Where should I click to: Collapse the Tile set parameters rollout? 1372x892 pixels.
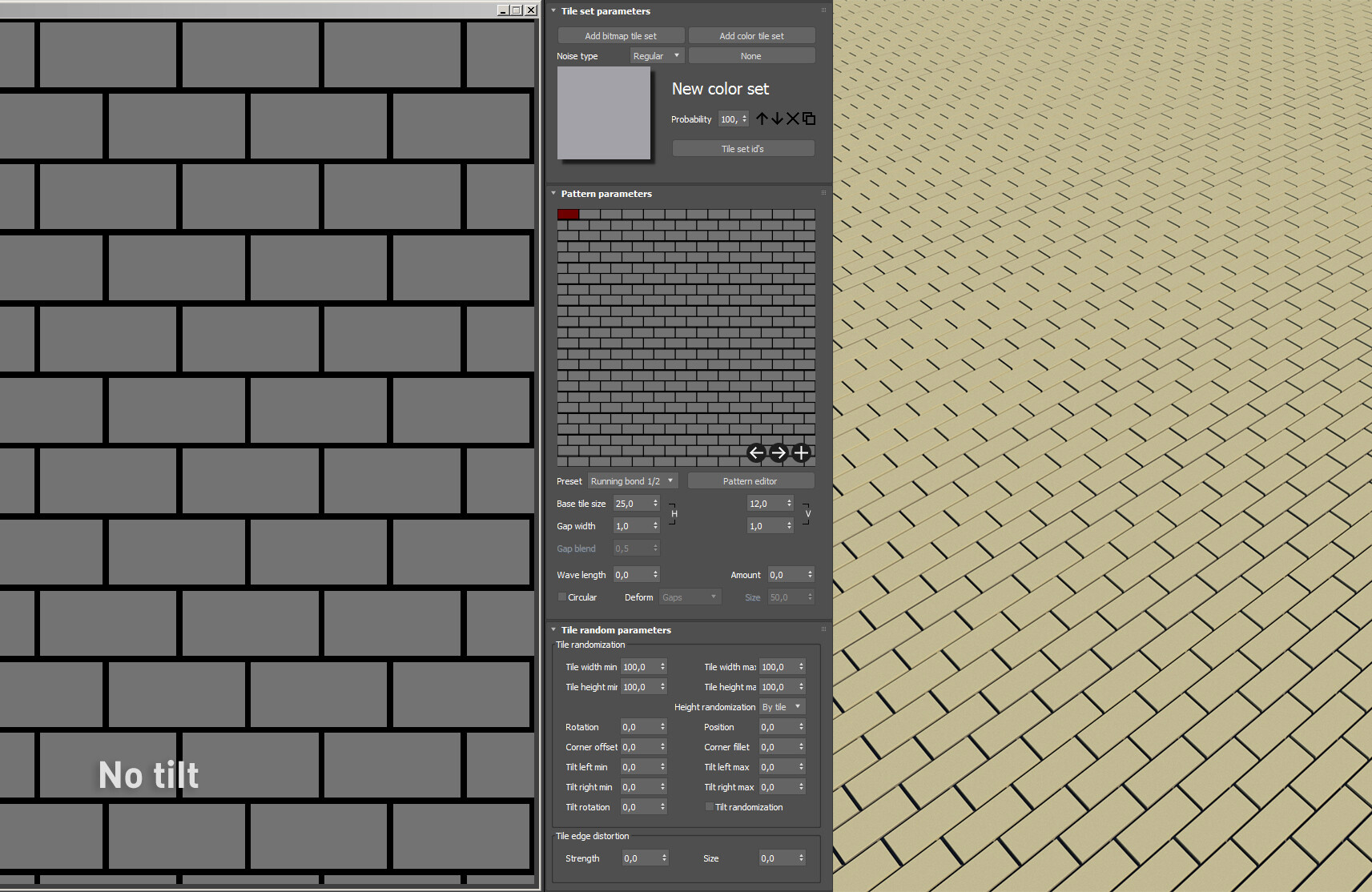[553, 11]
